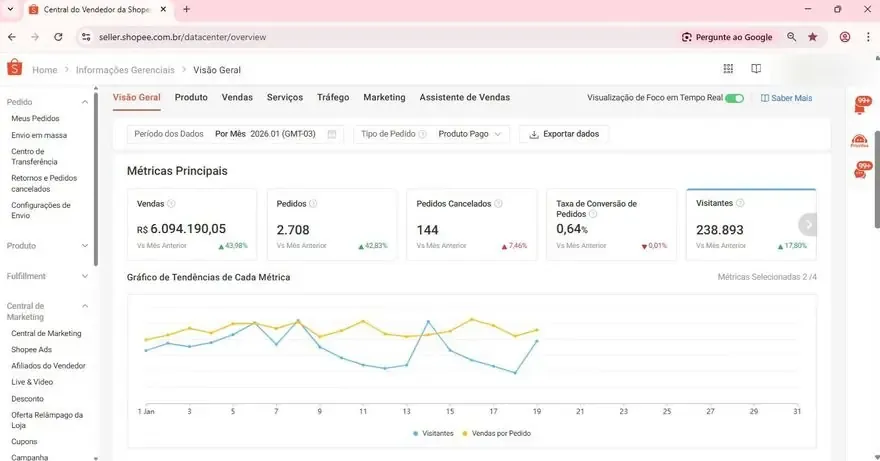Click the info icon next to Visitantes
Viewport: 880px width, 461px height.
tap(740, 203)
